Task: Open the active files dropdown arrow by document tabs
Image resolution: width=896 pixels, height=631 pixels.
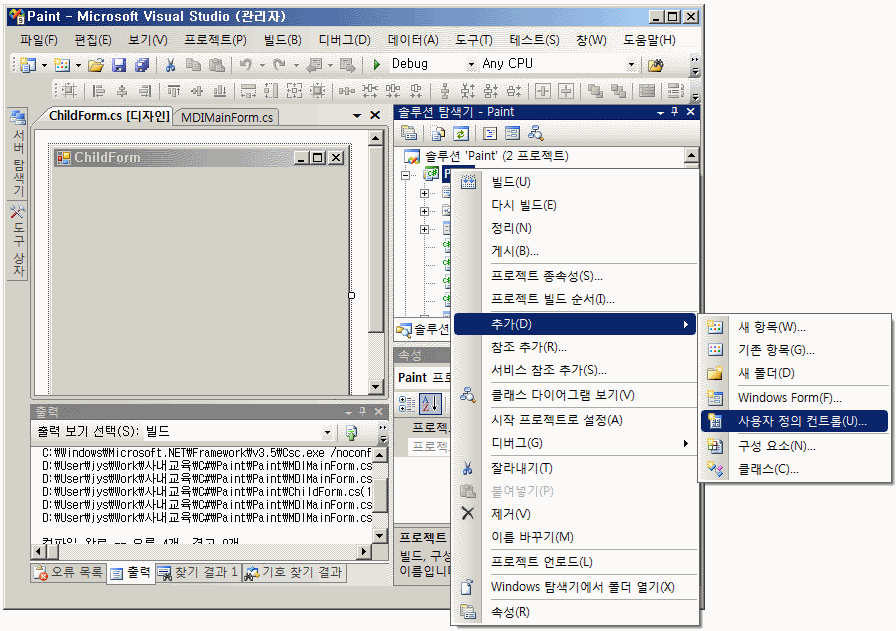Action: coord(357,115)
